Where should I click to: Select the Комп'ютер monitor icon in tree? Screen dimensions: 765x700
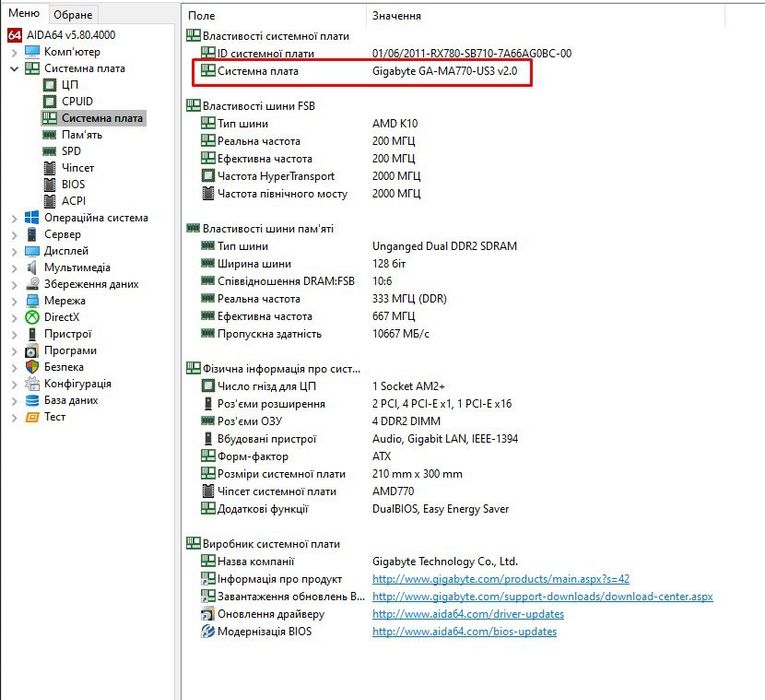[x=32, y=52]
